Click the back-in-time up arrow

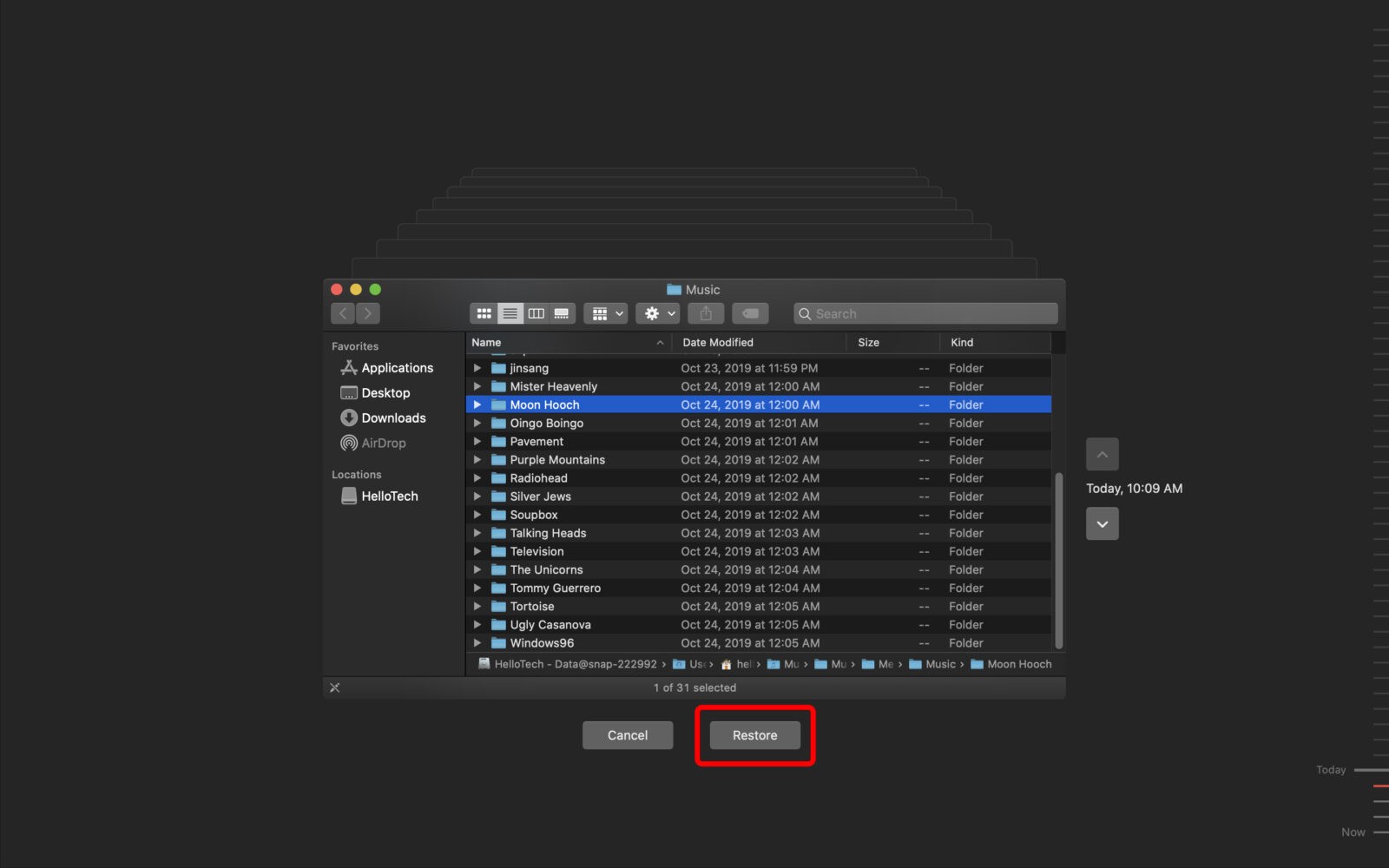(1102, 453)
